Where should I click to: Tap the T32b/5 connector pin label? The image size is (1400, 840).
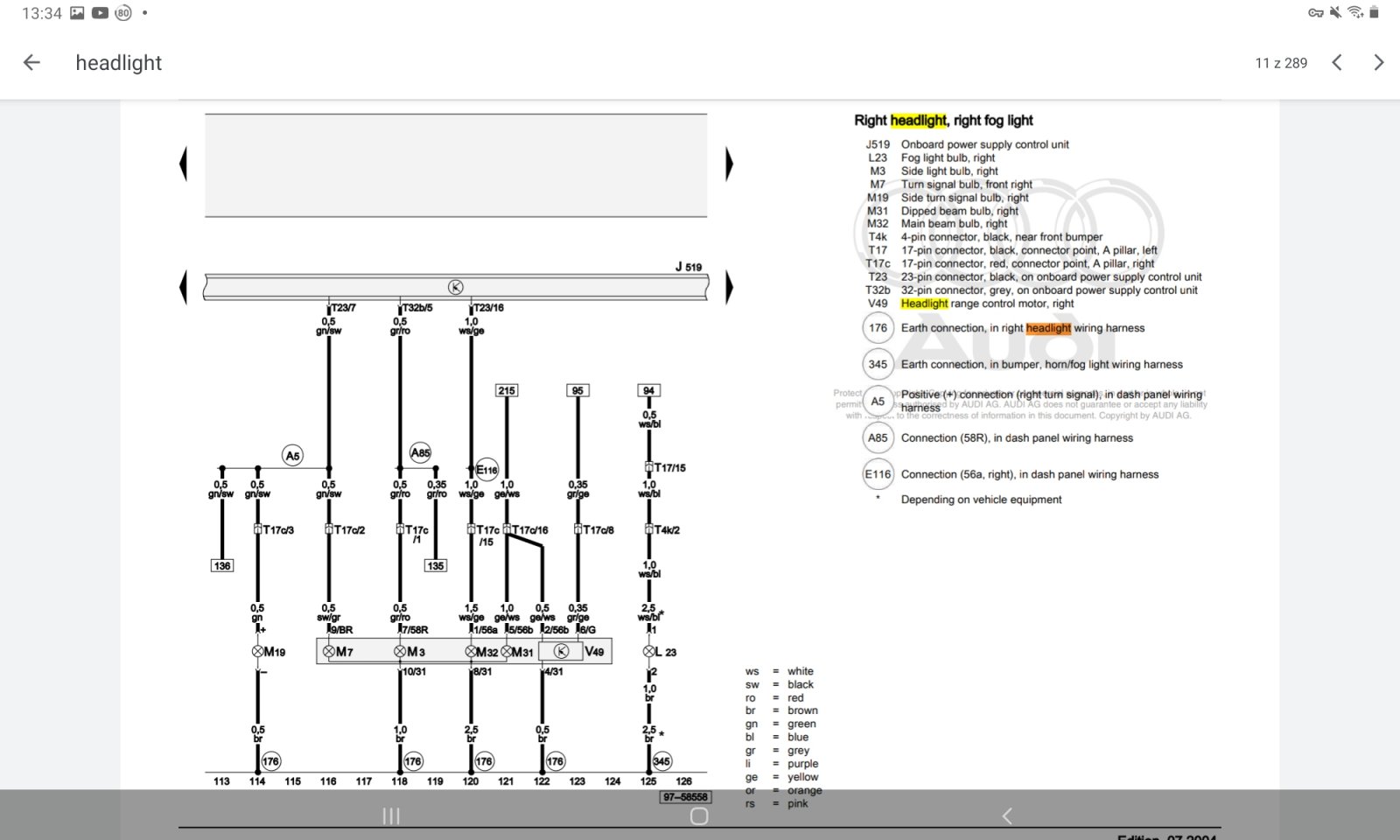click(417, 308)
